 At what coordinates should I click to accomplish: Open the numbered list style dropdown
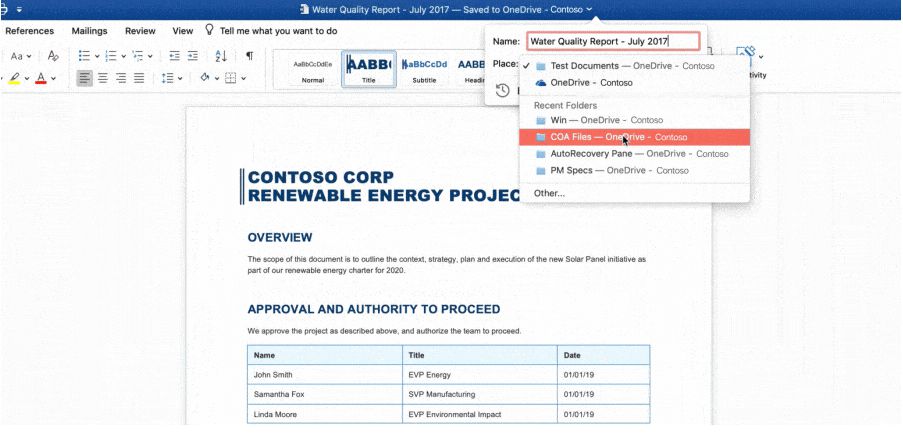[123, 56]
